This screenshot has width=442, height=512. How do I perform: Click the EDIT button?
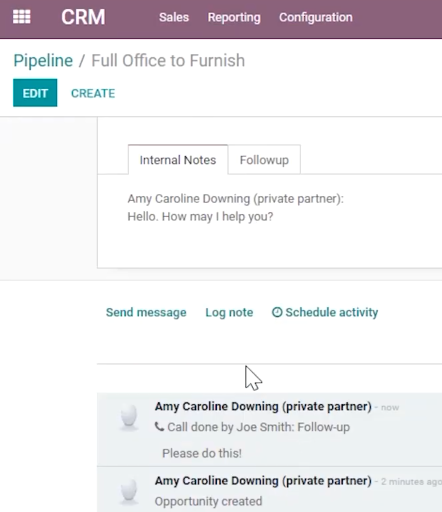[x=35, y=93]
